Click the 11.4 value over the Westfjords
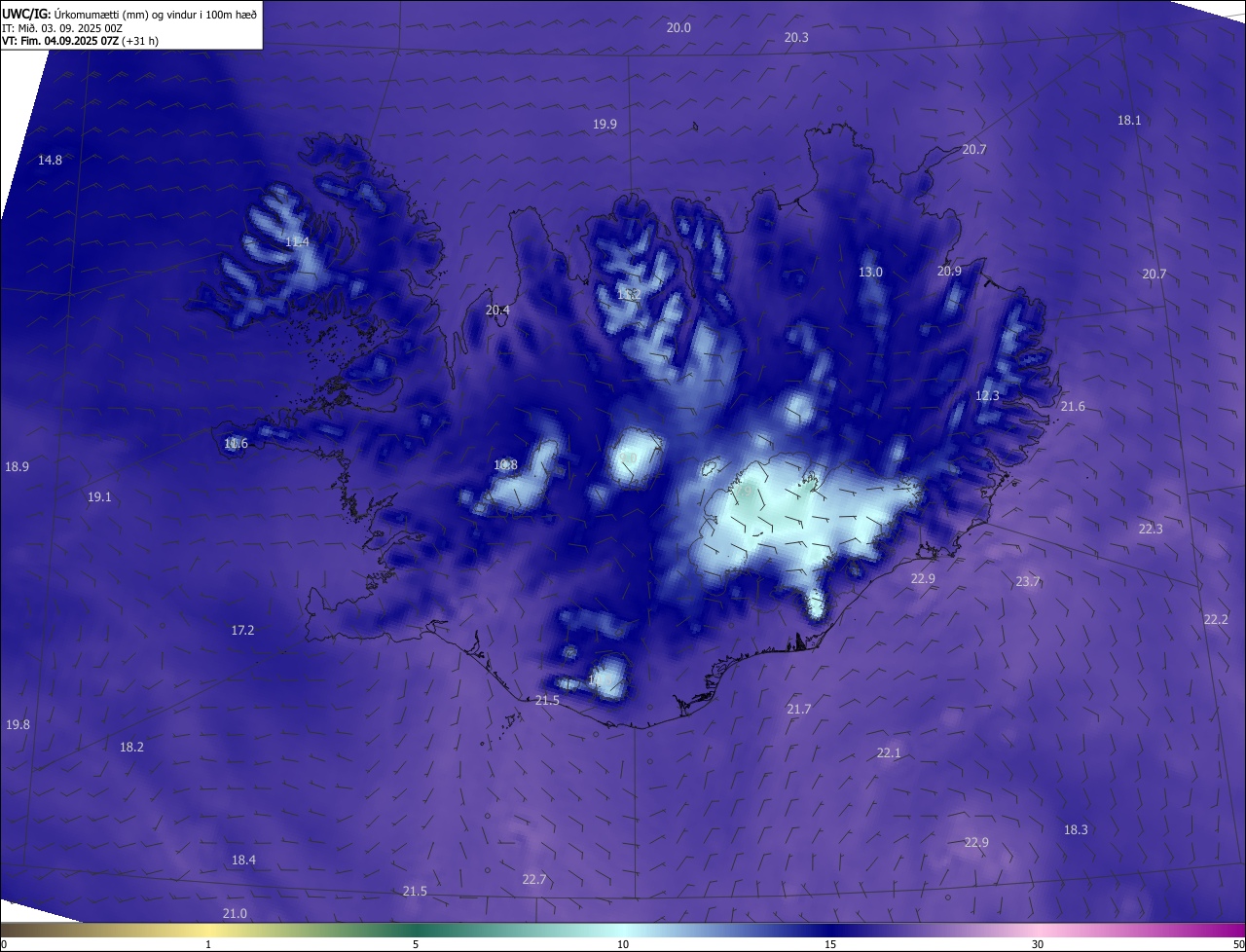The width and height of the screenshot is (1246, 952). click(297, 241)
